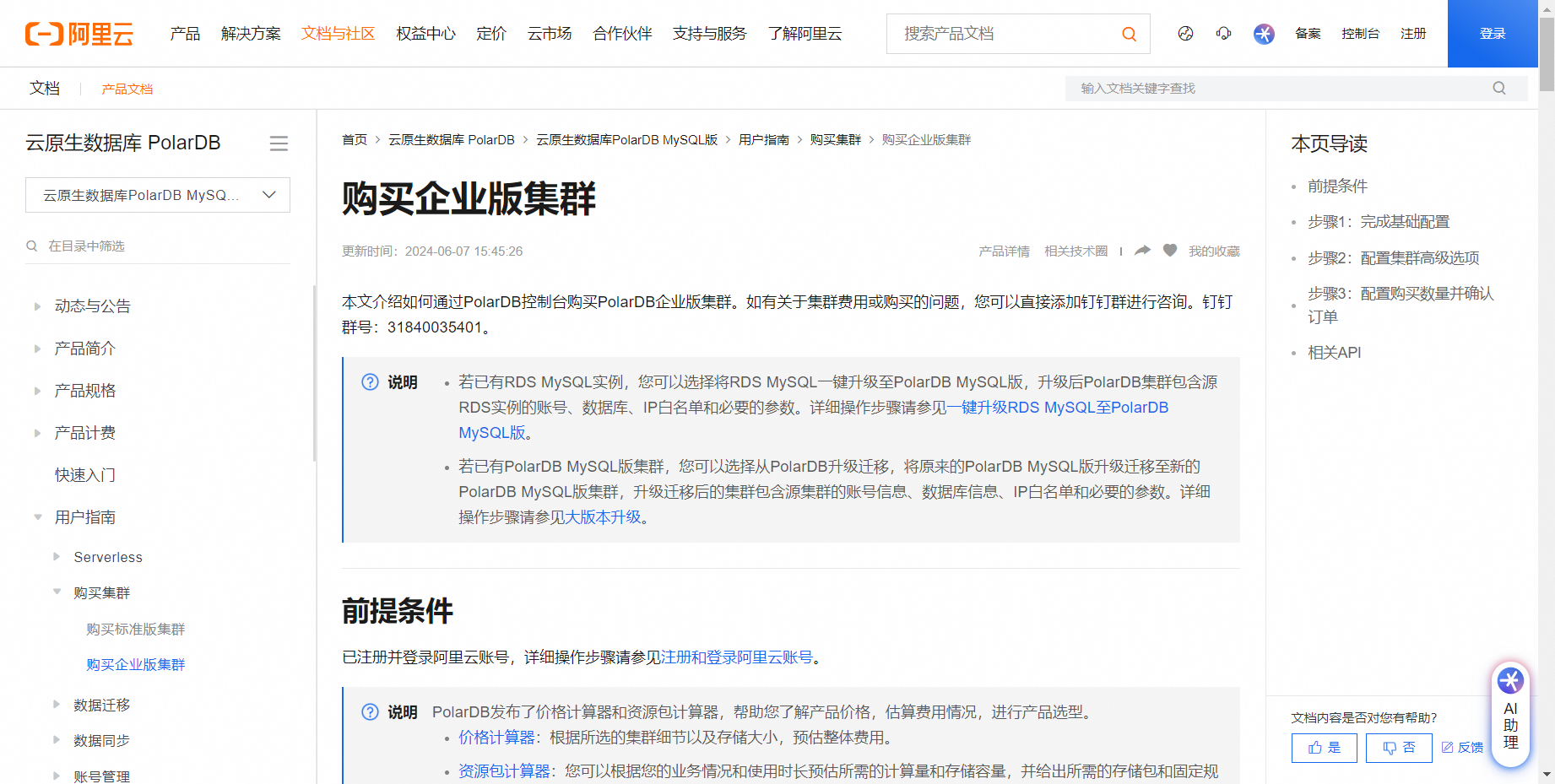The width and height of the screenshot is (1555, 784).
Task: Expand 数据同步 tree item
Action: point(57,740)
